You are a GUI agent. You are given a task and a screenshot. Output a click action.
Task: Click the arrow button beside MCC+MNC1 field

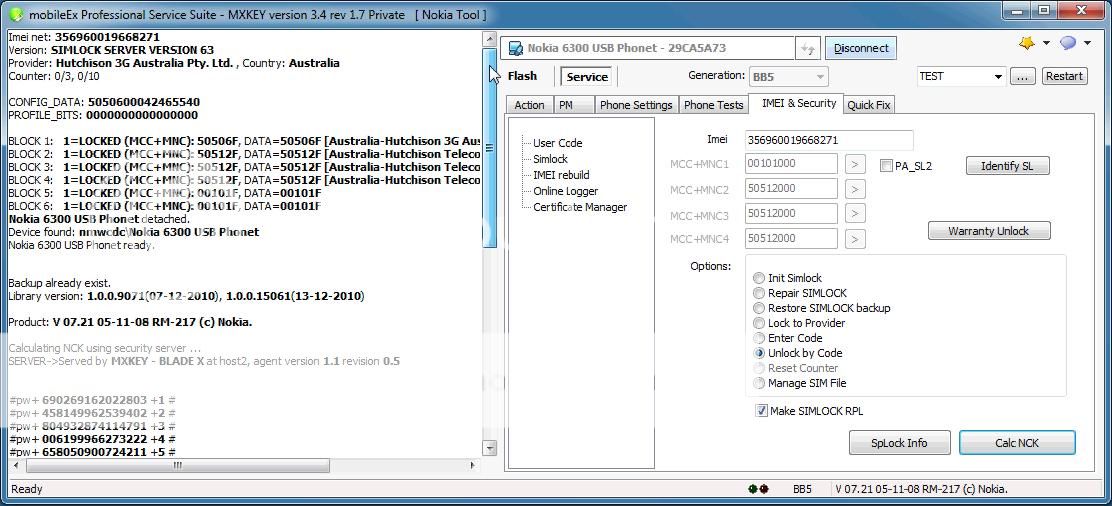pos(855,164)
